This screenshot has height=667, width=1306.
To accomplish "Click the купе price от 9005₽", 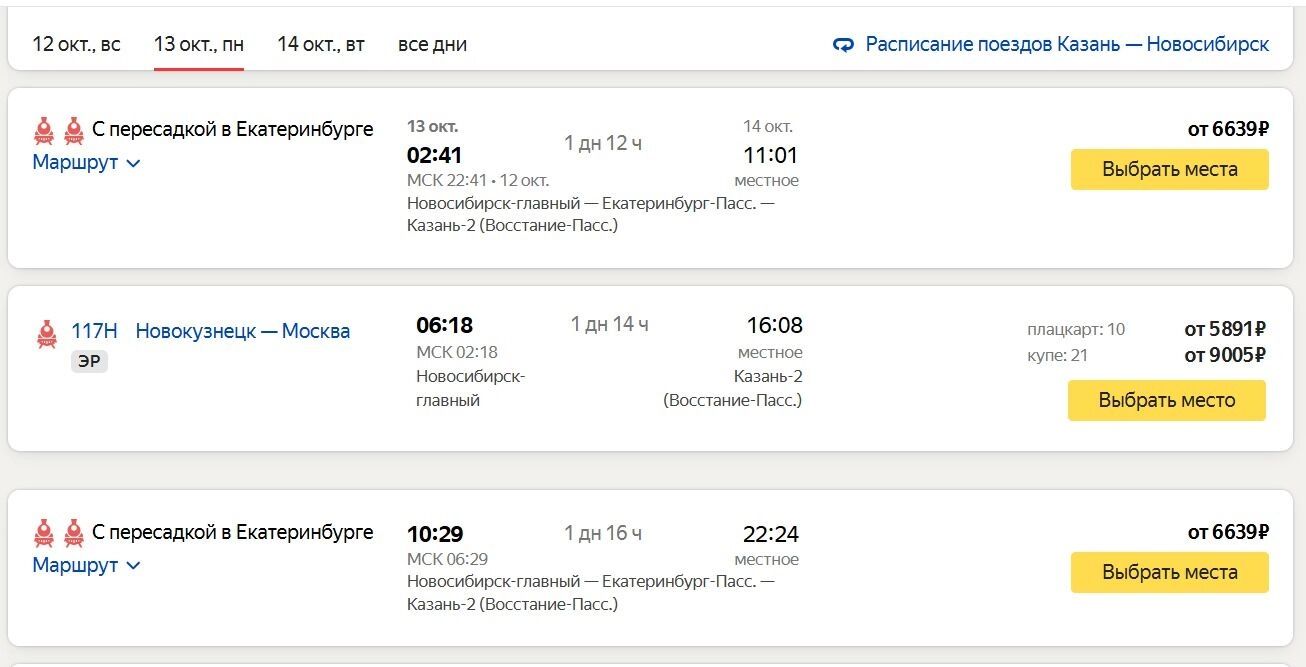I will pos(1225,355).
